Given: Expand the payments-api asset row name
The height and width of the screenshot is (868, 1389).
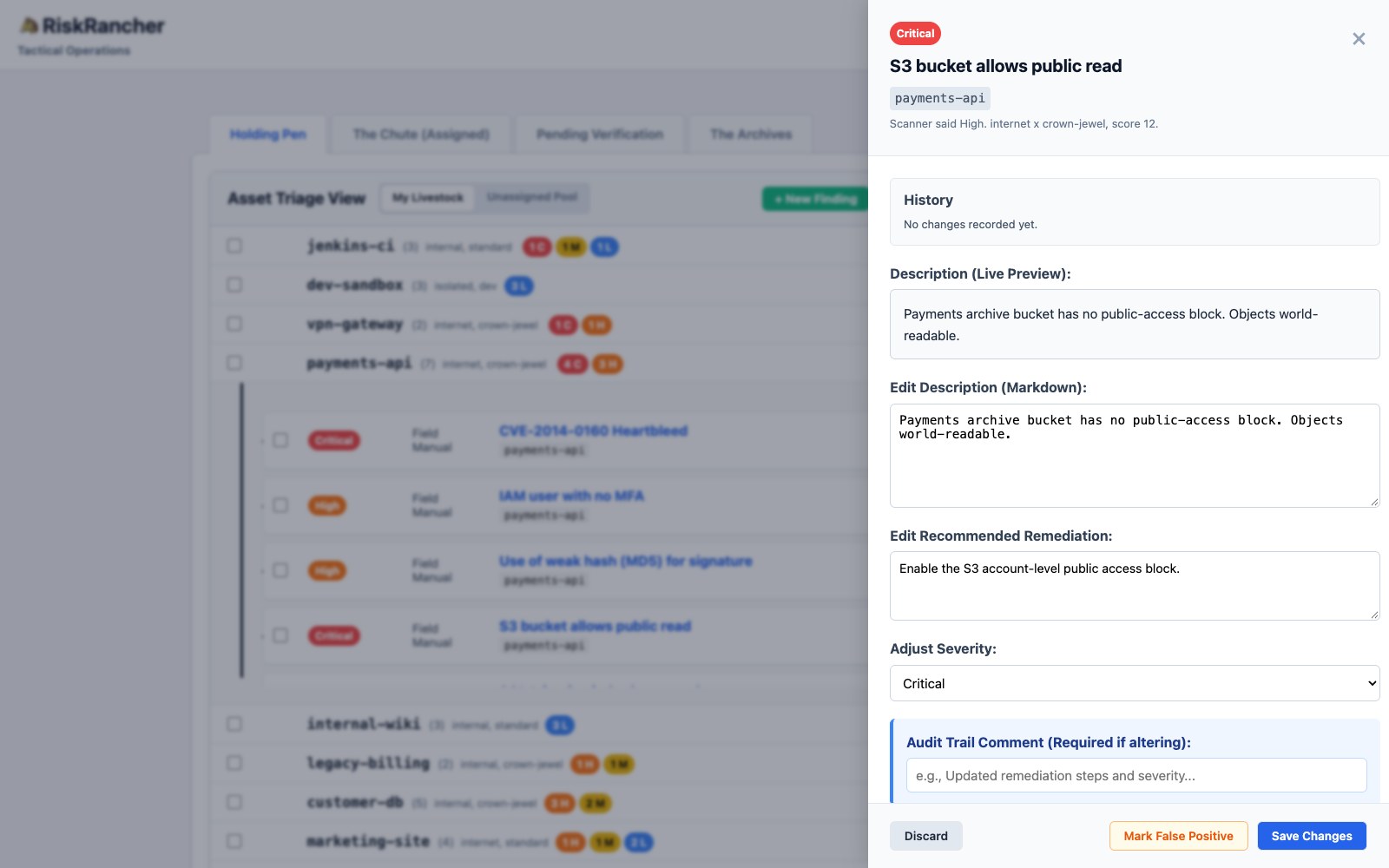Looking at the screenshot, I should [x=359, y=363].
